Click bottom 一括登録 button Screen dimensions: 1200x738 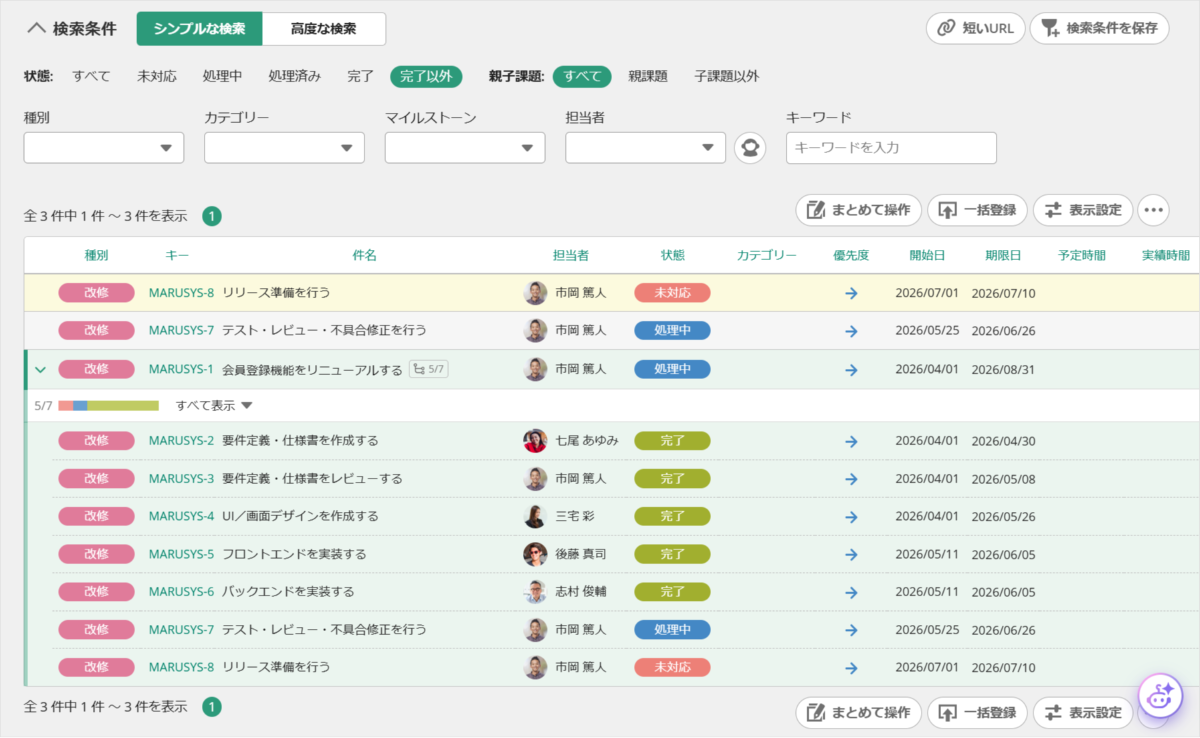pyautogui.click(x=977, y=713)
